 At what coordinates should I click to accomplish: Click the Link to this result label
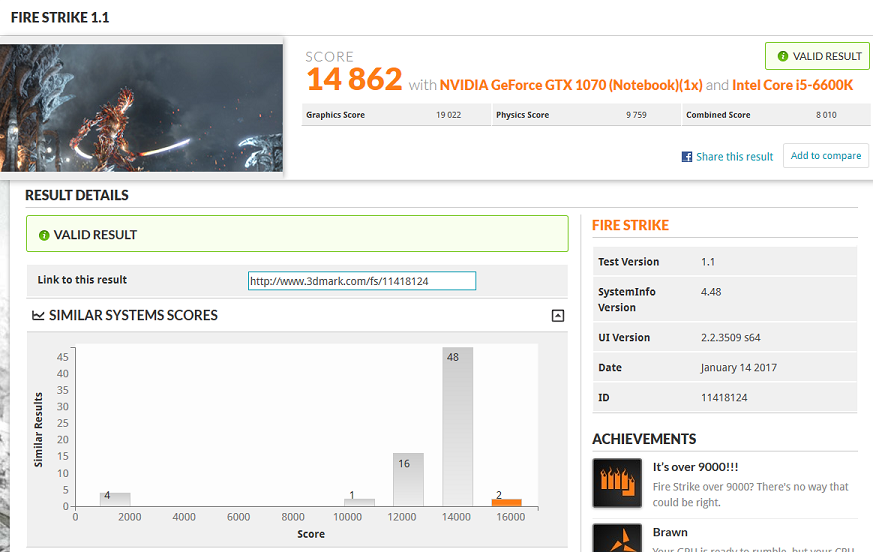(82, 280)
